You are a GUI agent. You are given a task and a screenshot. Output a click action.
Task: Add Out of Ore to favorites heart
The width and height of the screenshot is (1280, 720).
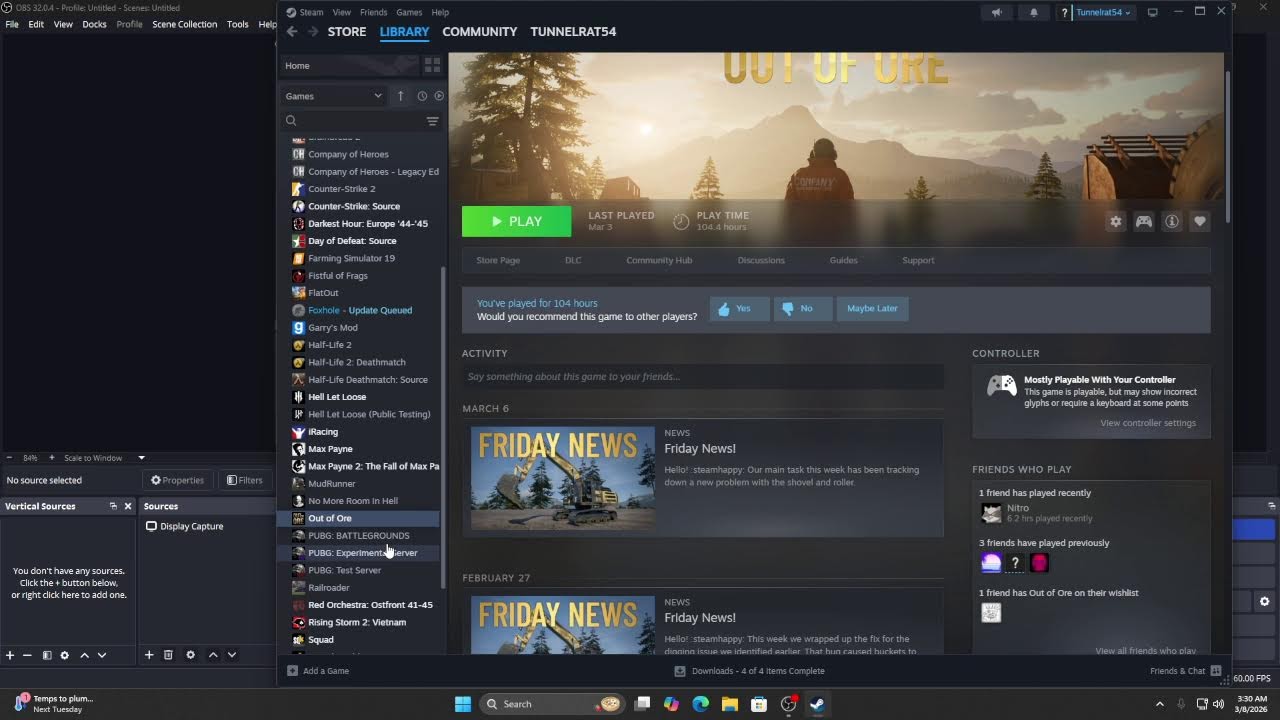tap(1199, 221)
